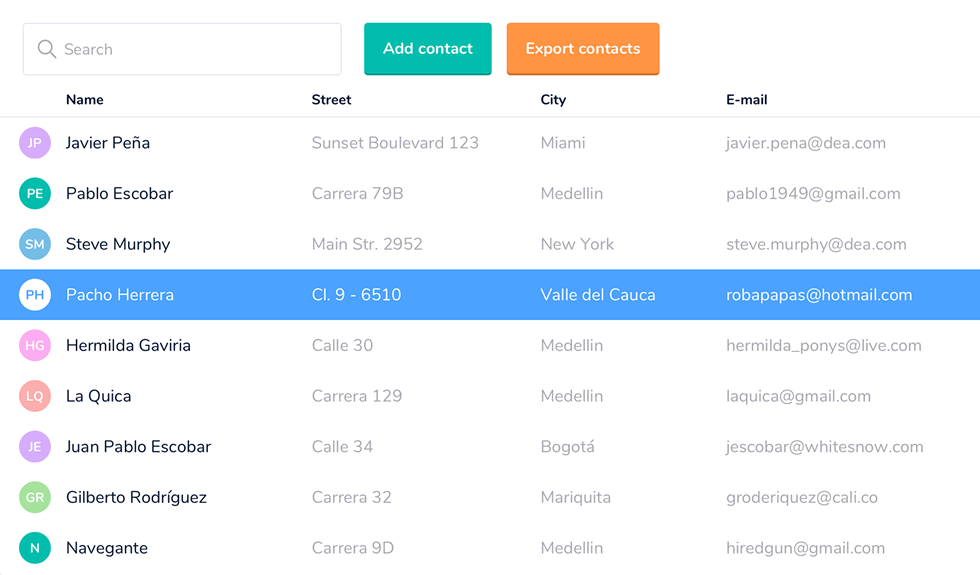The height and width of the screenshot is (575, 980).
Task: Click the PH avatar in highlighted row
Action: click(x=35, y=295)
